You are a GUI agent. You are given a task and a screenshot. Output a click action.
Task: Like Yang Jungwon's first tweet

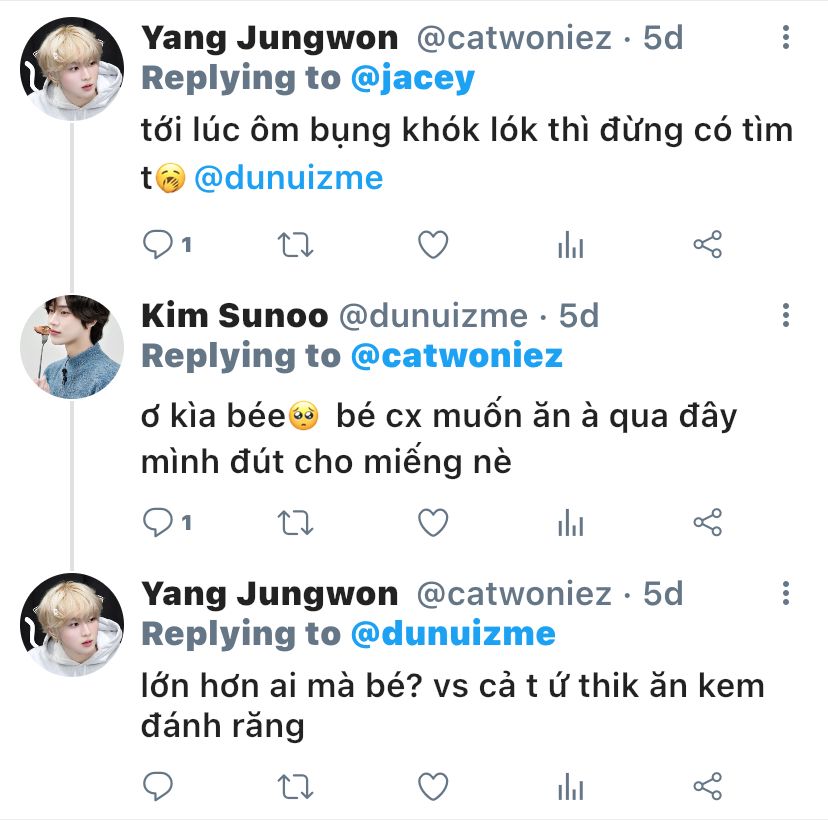point(432,244)
